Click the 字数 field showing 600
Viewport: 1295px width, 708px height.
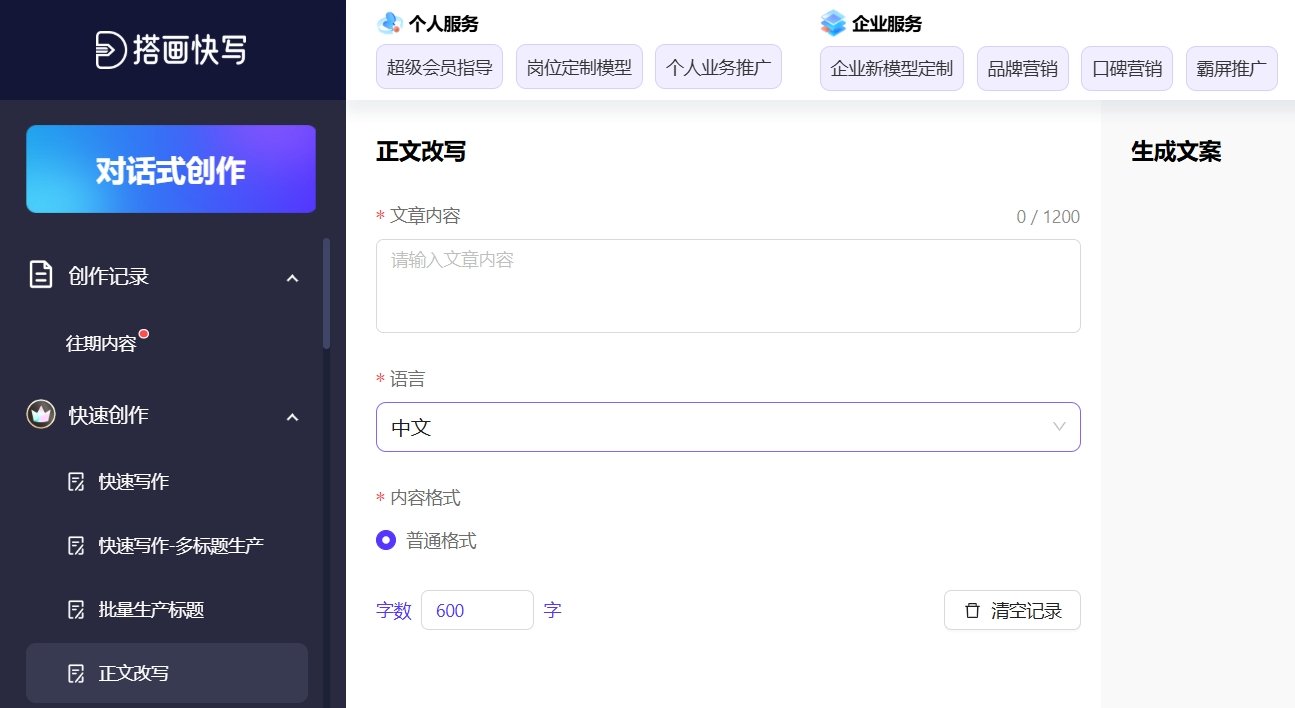click(x=477, y=610)
